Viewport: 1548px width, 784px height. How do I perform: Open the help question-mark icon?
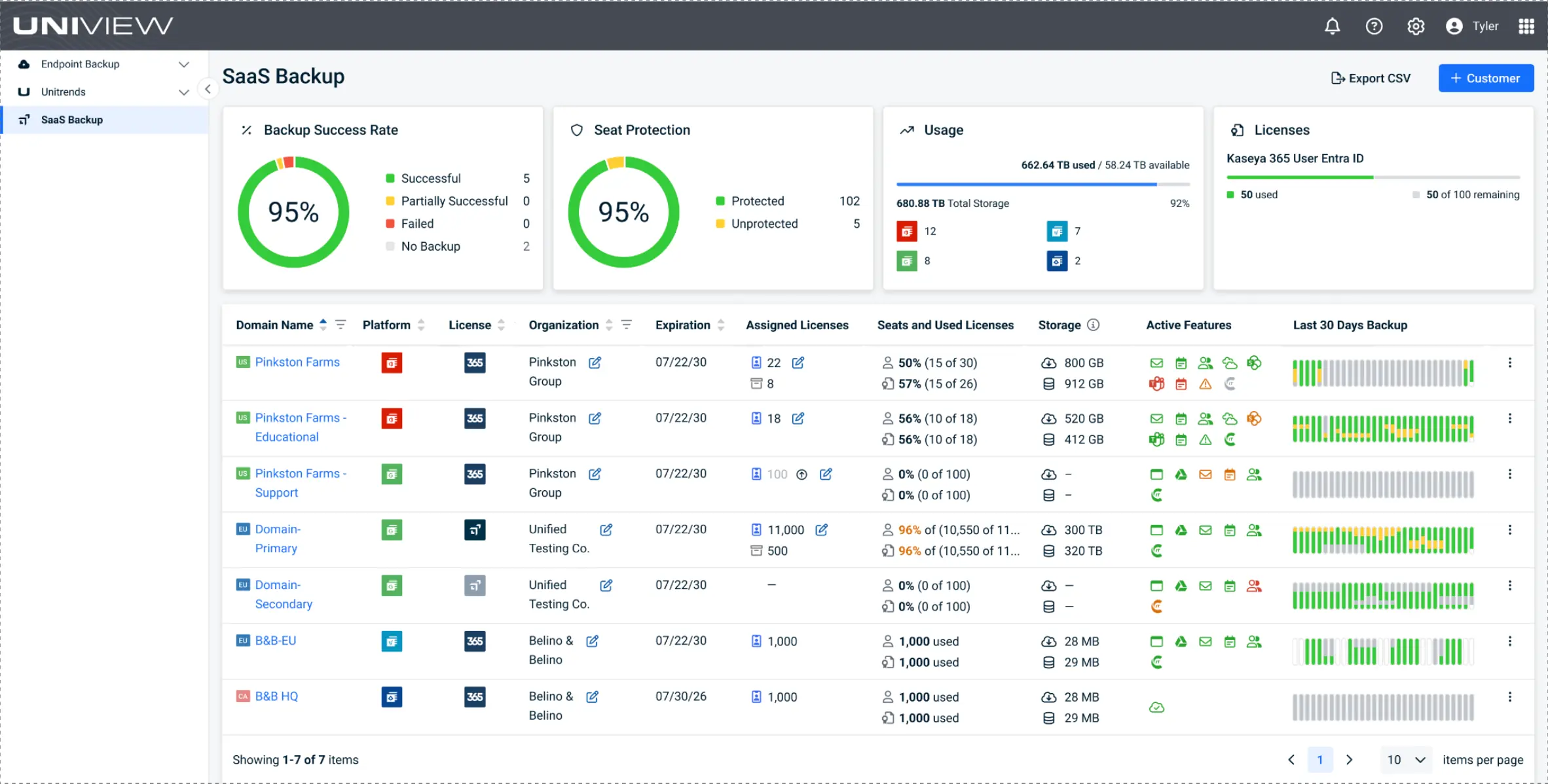click(x=1374, y=26)
